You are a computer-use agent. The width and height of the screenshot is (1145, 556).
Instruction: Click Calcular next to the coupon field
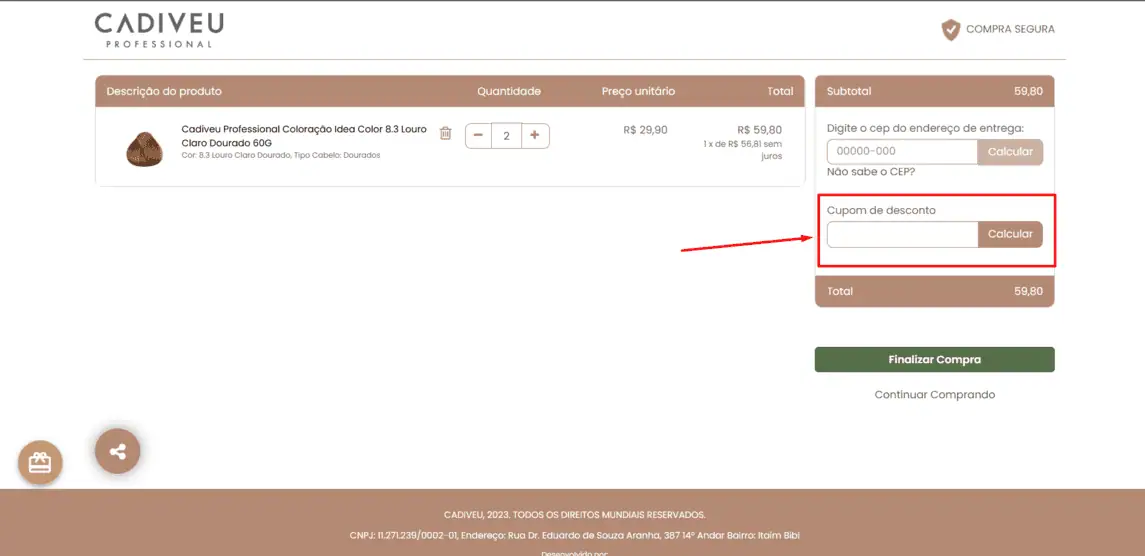coord(1010,235)
